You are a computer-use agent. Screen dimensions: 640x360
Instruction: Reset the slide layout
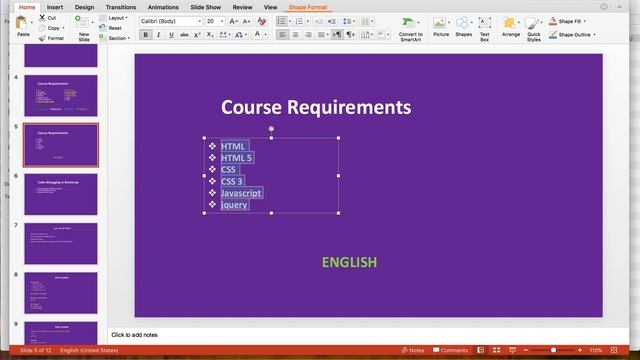[x=111, y=28]
